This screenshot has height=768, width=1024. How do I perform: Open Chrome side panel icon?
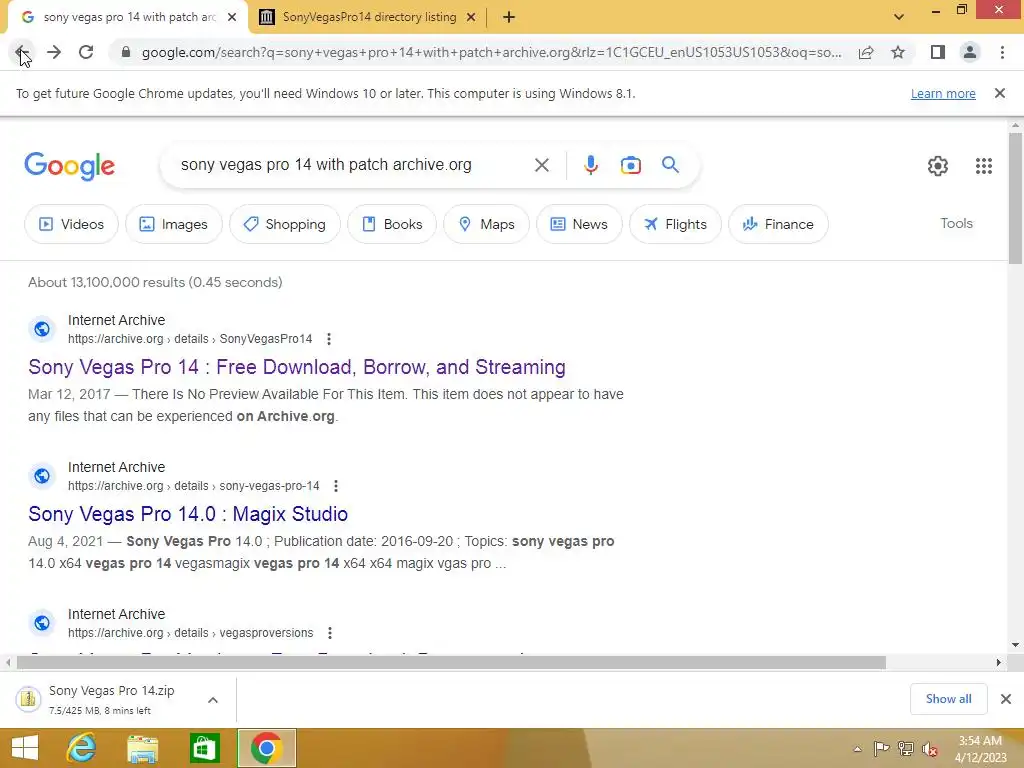tap(938, 52)
